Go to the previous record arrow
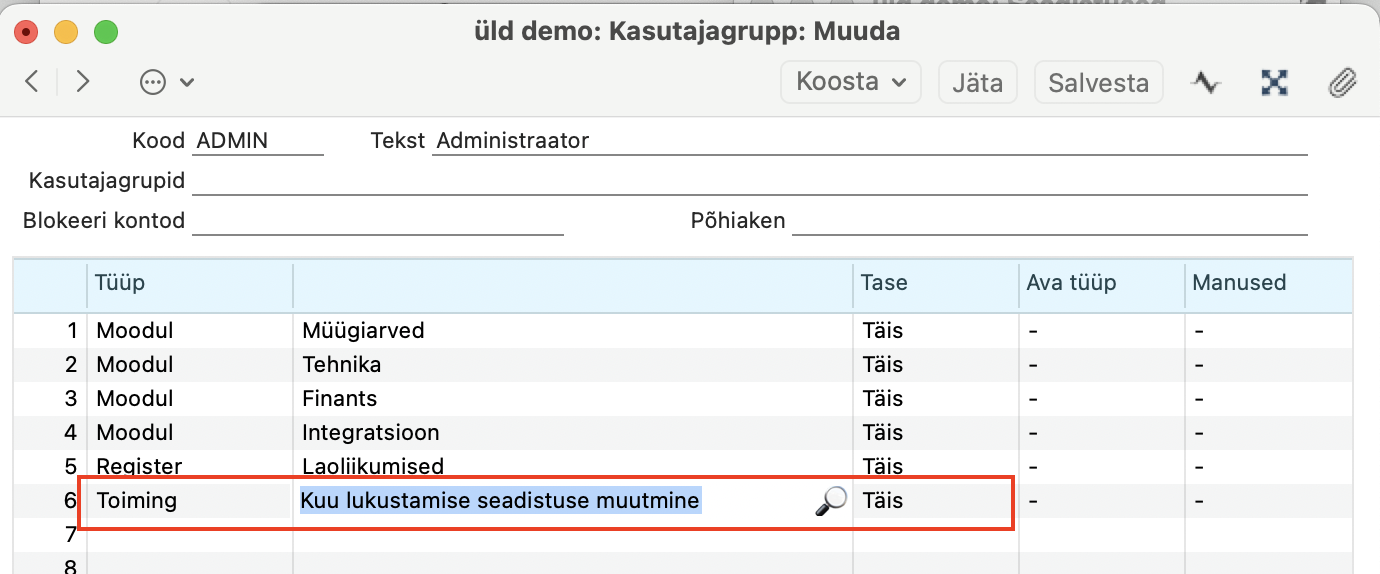Image resolution: width=1380 pixels, height=574 pixels. (32, 82)
